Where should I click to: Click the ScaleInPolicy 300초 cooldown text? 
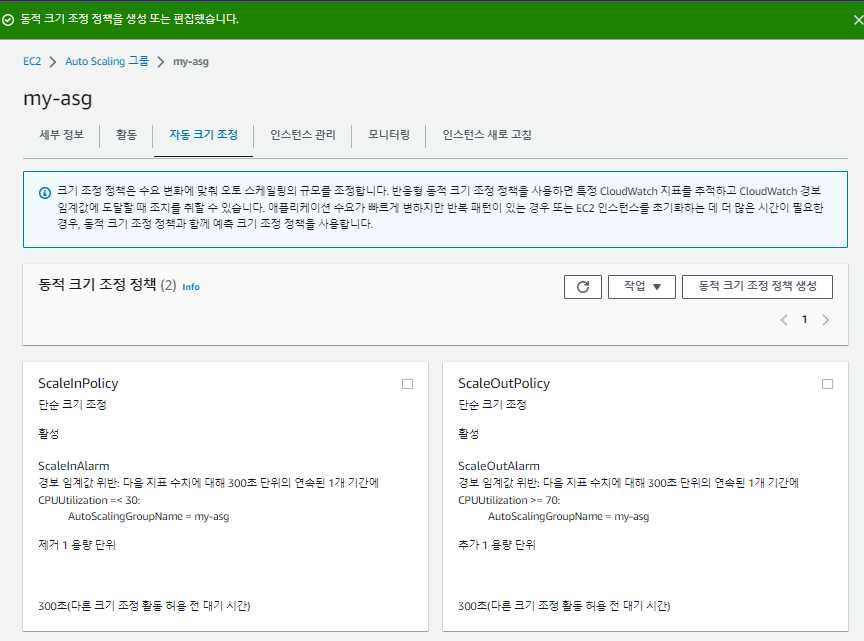(x=144, y=606)
